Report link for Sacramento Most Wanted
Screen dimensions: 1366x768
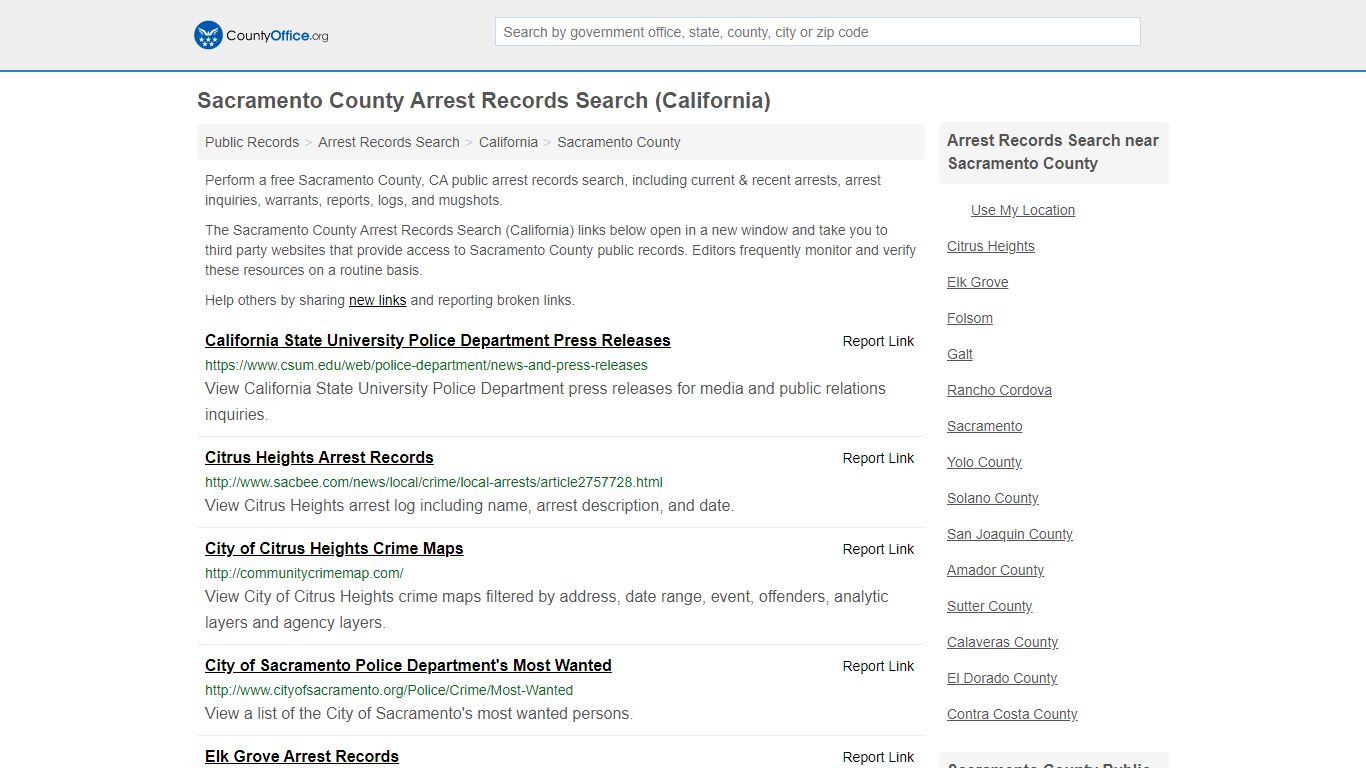(x=878, y=666)
